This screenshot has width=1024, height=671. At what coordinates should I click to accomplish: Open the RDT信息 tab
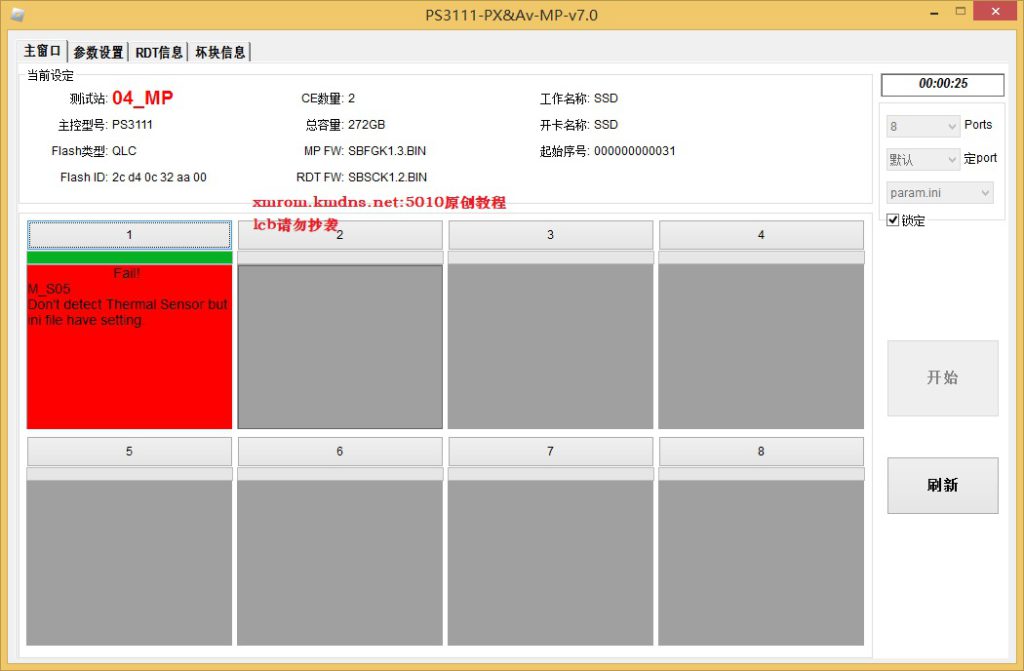tap(159, 52)
